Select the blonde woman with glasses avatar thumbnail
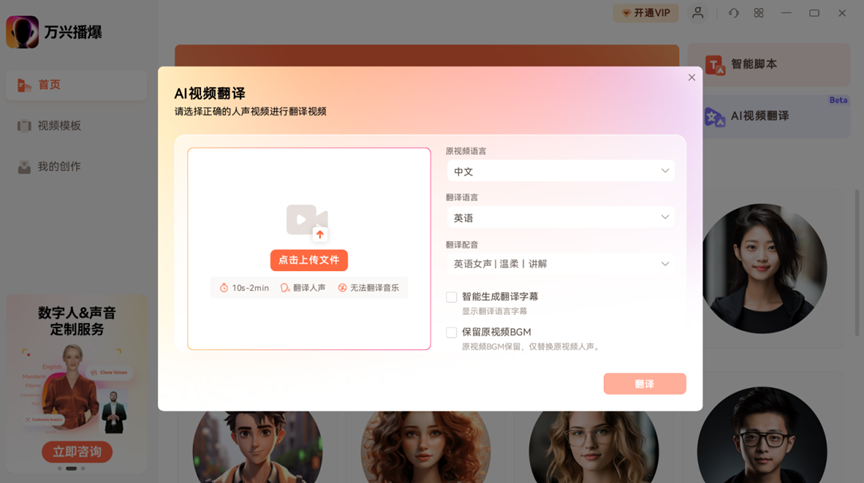The height and width of the screenshot is (483, 864). click(x=593, y=447)
